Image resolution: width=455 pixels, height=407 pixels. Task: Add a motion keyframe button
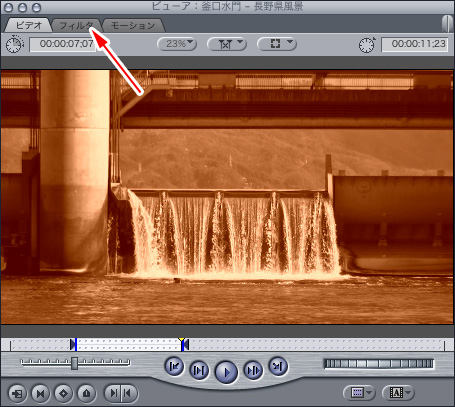point(63,393)
